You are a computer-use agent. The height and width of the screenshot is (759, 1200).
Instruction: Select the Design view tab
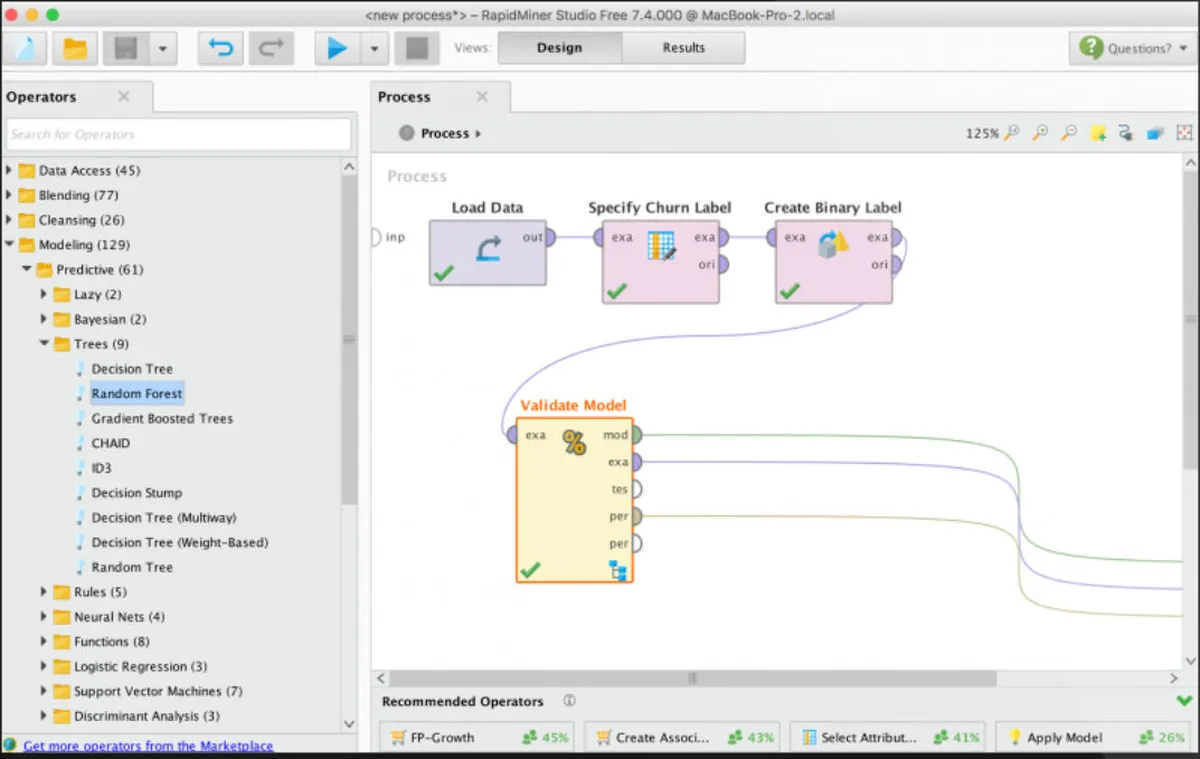559,48
